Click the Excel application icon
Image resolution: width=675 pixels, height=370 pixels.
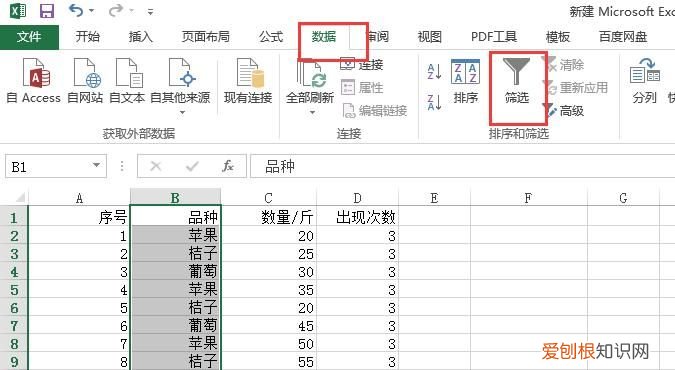tap(18, 11)
